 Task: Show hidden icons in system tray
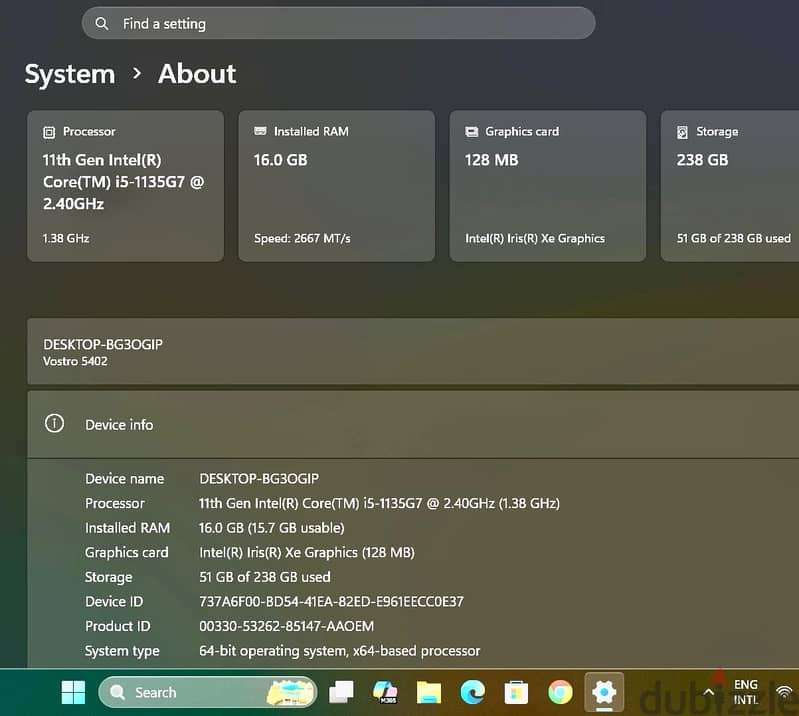pyautogui.click(x=708, y=693)
